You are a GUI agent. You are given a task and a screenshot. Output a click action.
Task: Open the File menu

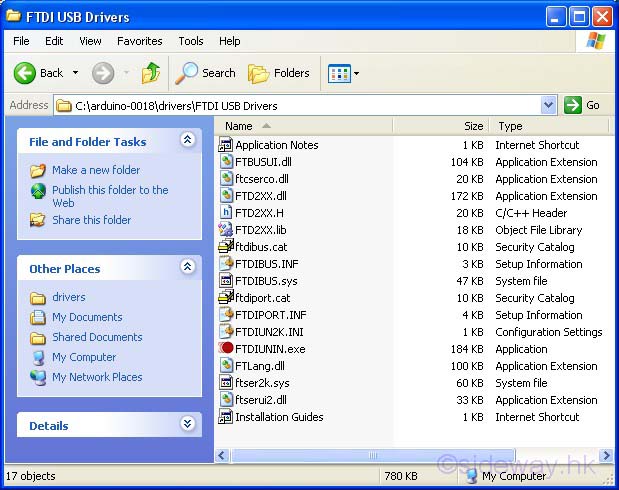[21, 41]
